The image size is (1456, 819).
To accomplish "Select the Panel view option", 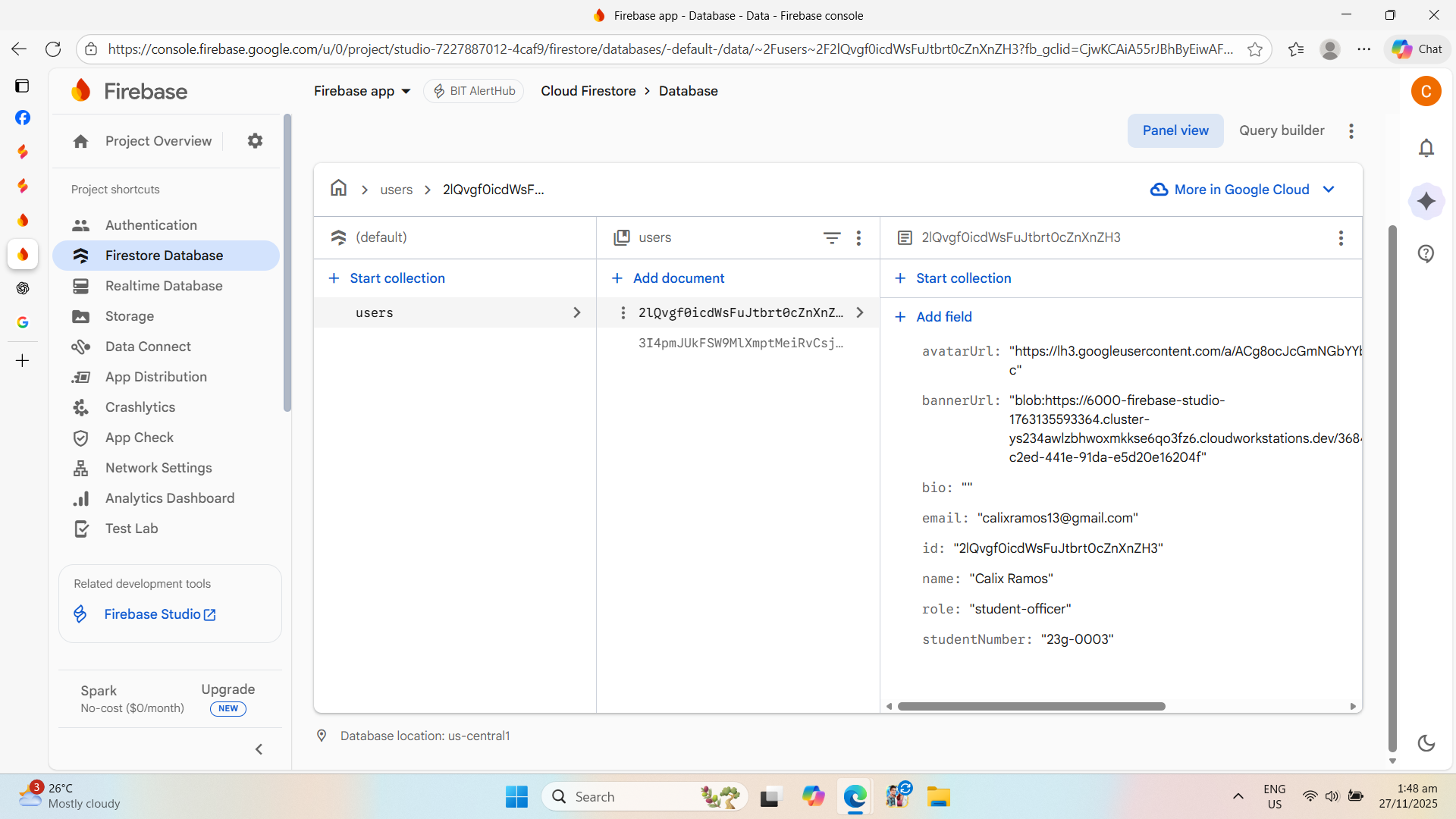I will [1175, 130].
